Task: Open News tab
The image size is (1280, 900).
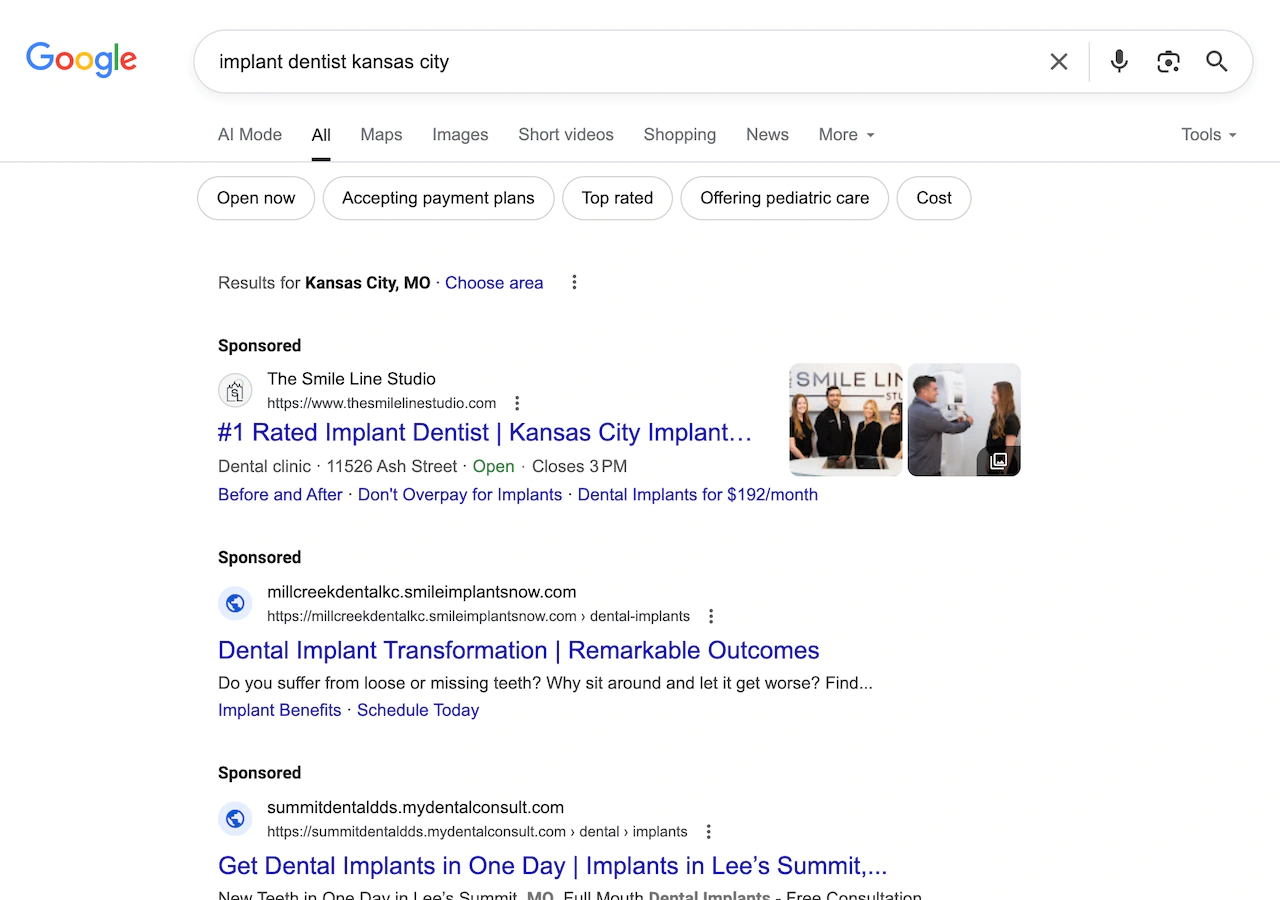Action: point(767,135)
